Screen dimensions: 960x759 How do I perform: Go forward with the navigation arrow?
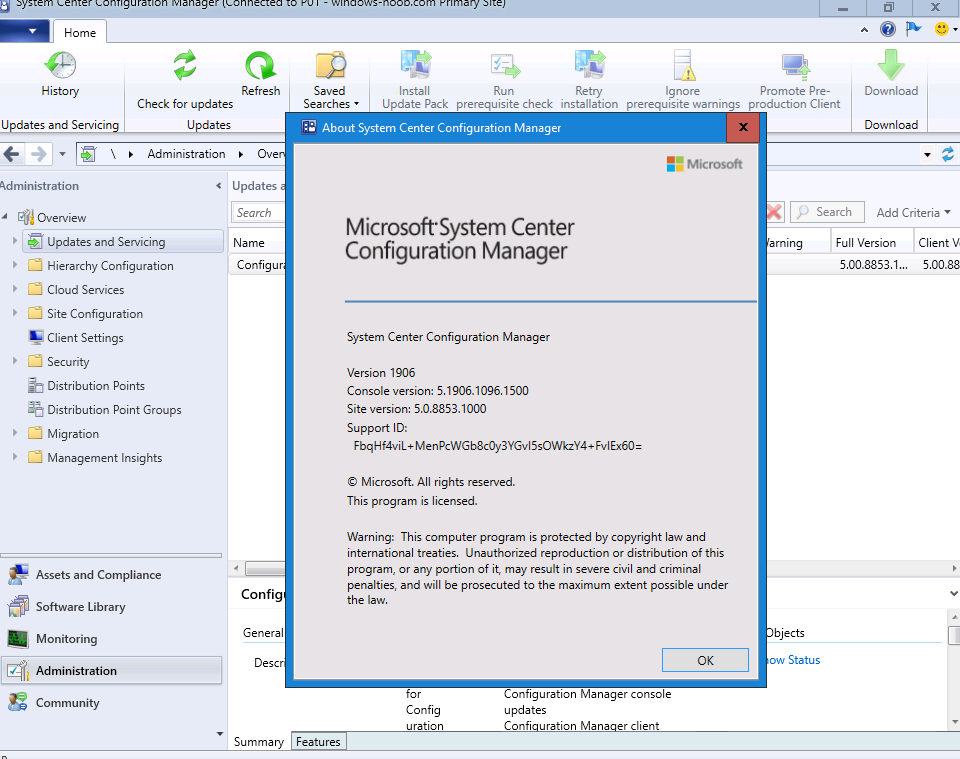(39, 154)
